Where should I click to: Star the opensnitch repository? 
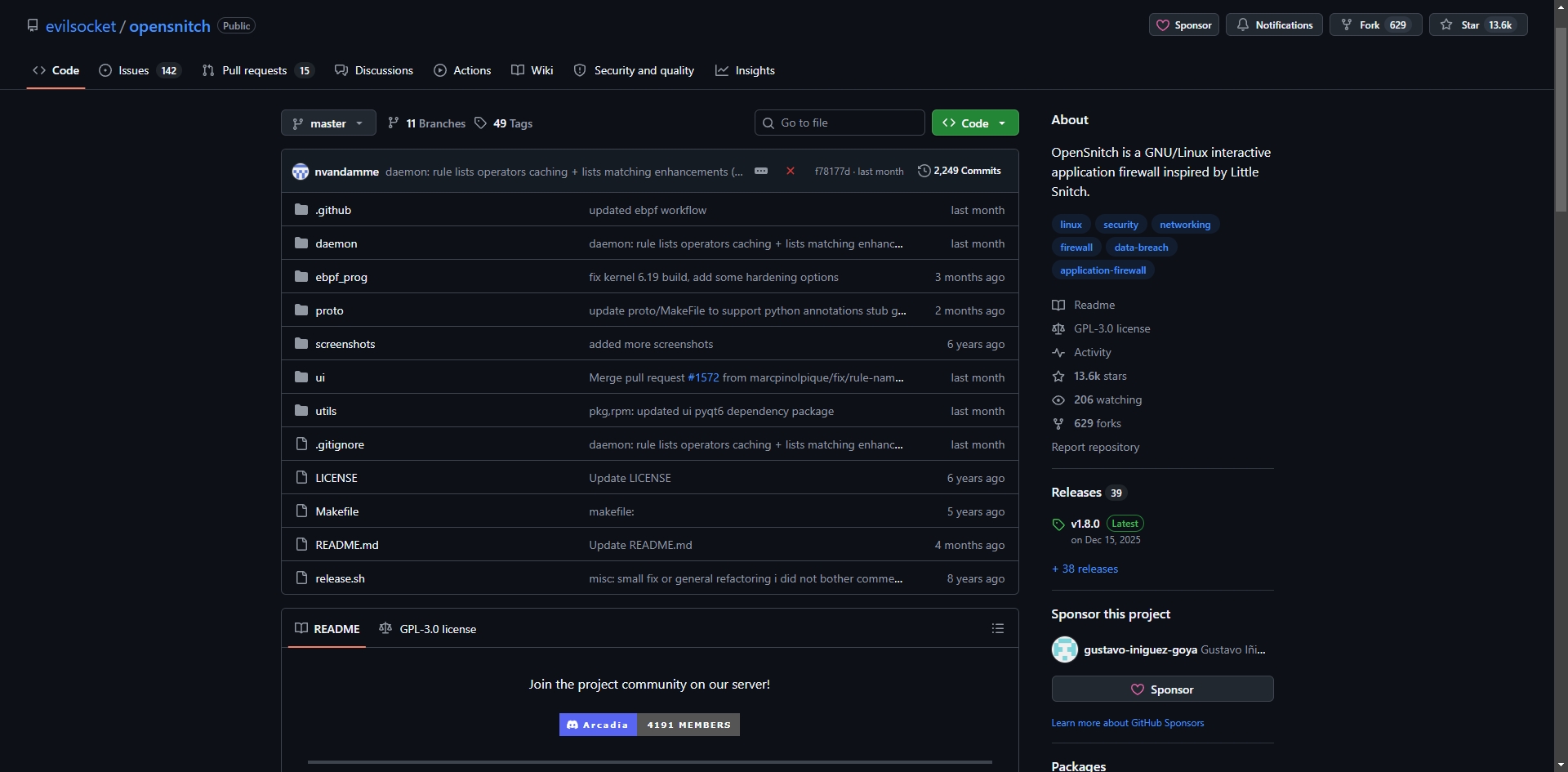pyautogui.click(x=1477, y=25)
